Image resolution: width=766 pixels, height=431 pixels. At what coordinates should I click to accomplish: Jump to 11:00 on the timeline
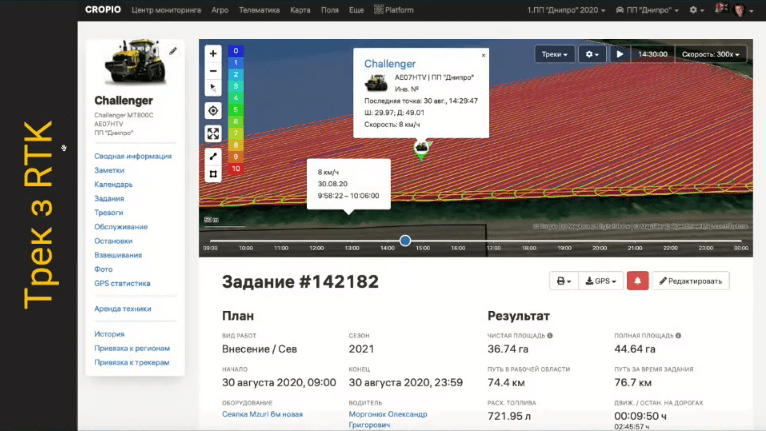click(281, 248)
